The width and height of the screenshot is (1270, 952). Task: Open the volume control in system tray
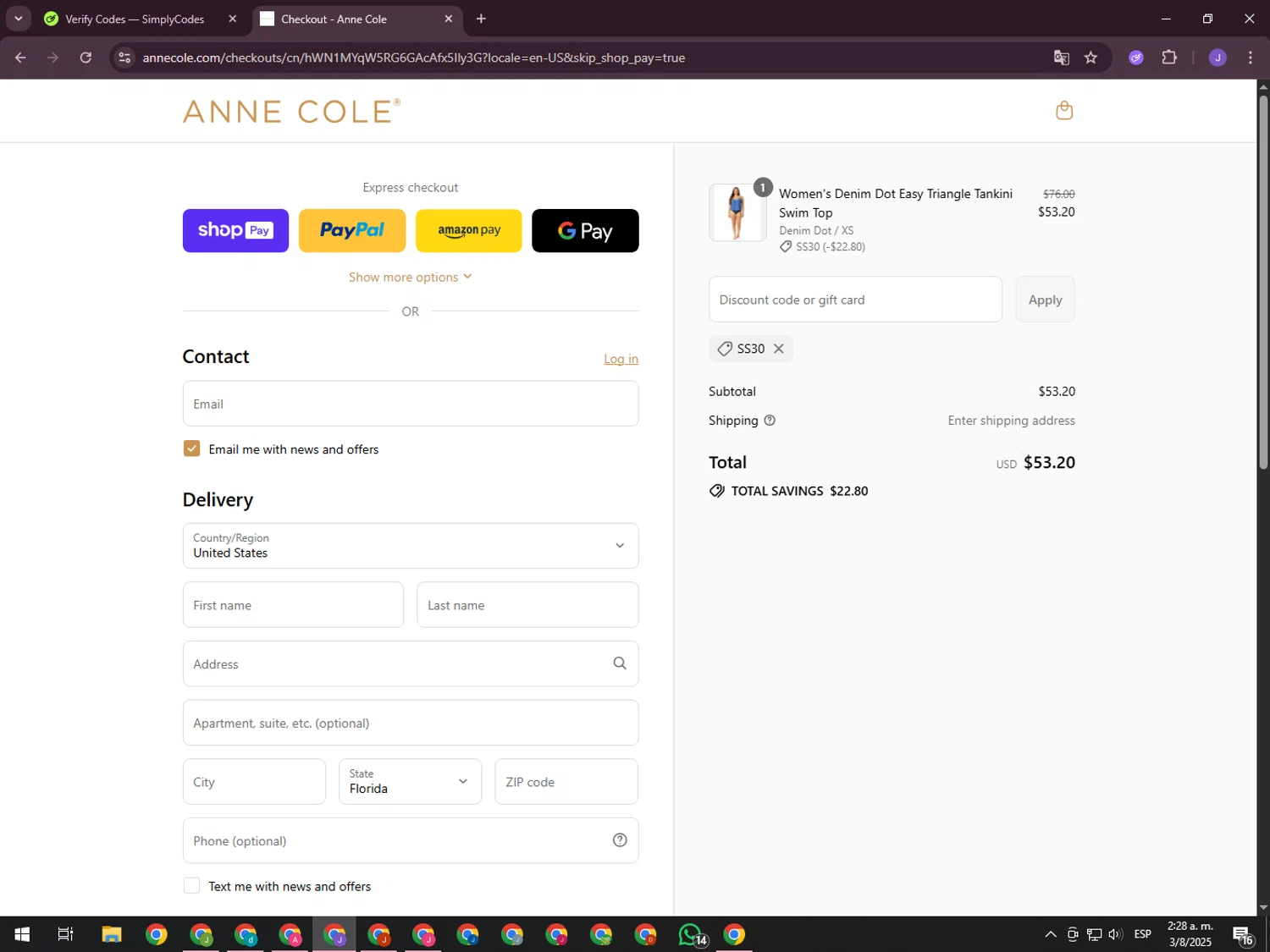coord(1115,934)
